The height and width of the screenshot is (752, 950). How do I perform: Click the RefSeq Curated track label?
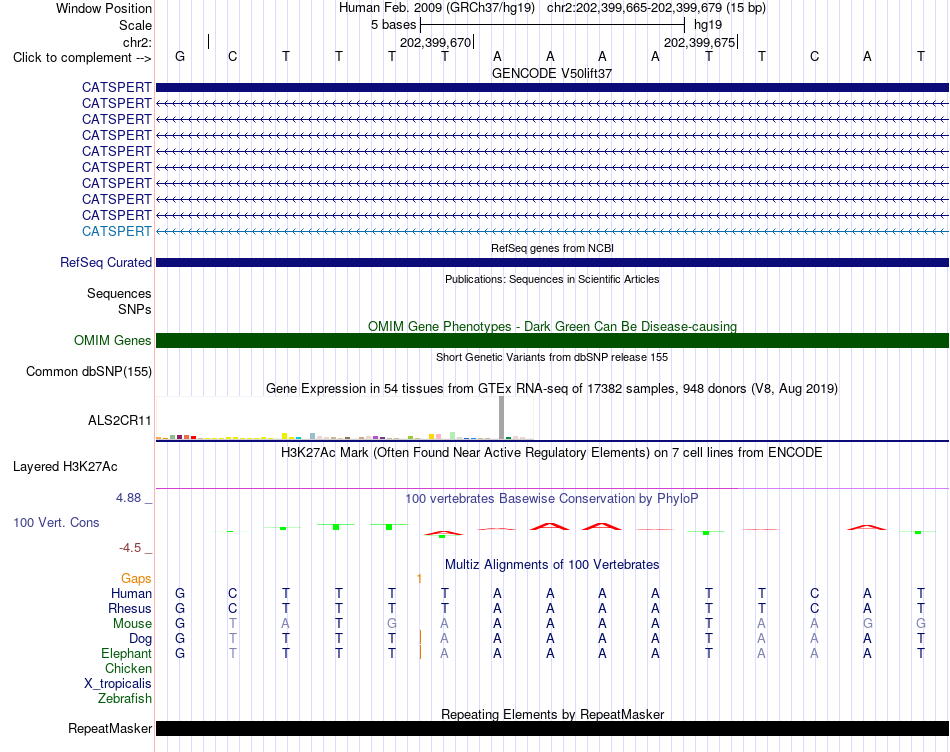click(105, 262)
